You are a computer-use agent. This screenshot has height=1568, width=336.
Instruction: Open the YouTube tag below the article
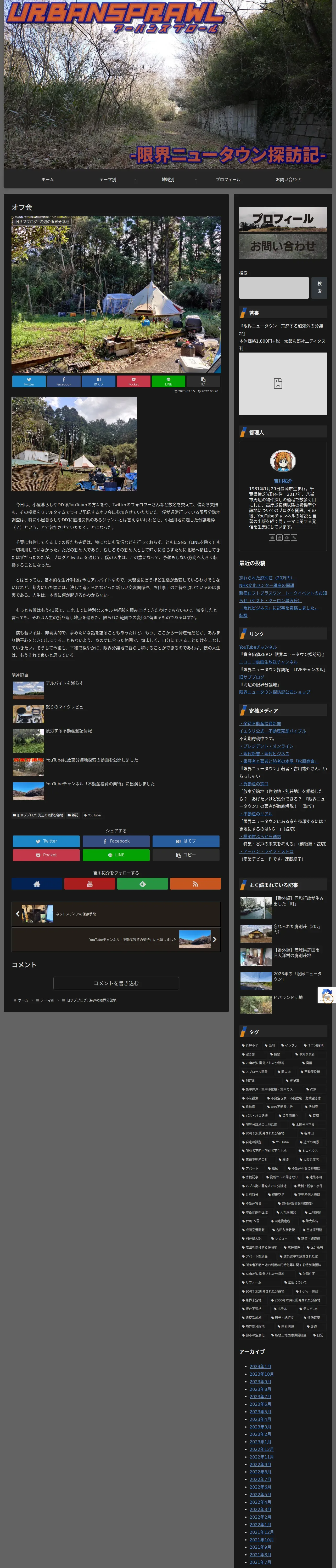tap(92, 815)
